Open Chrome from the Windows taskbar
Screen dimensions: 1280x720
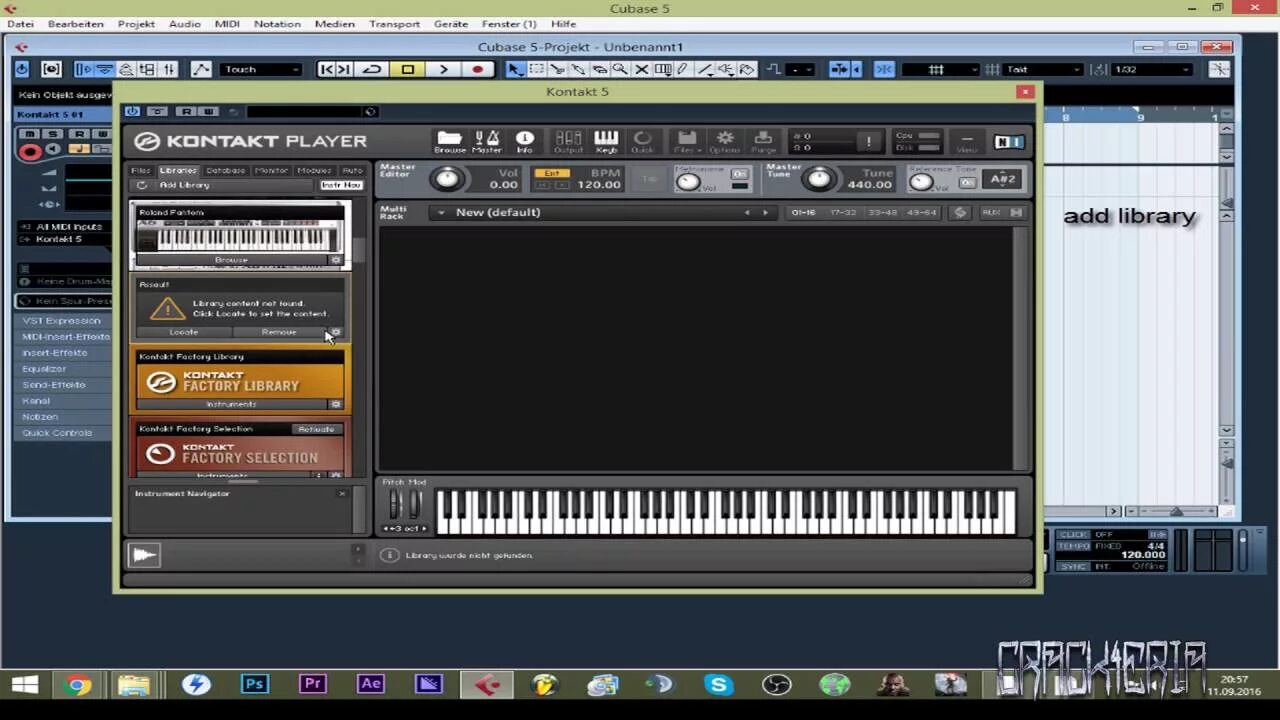click(78, 685)
